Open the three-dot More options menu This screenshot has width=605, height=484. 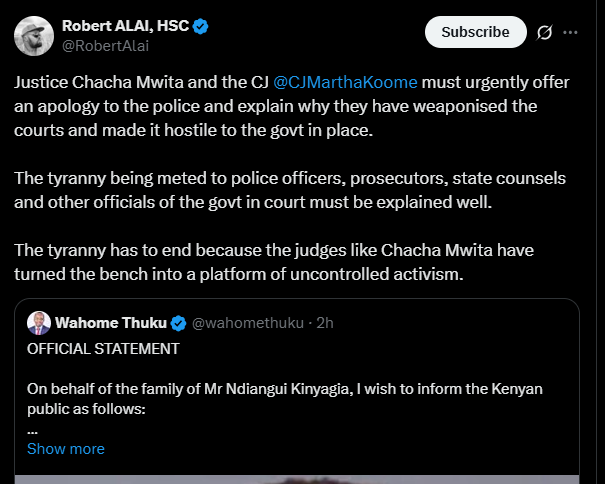coord(571,32)
